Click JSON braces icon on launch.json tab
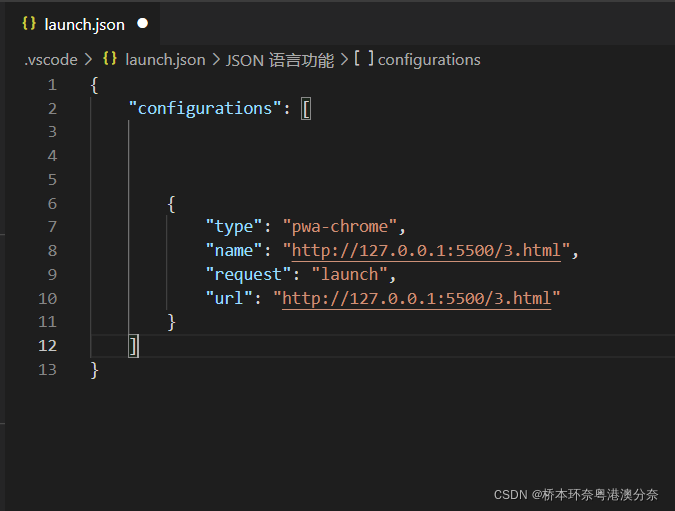This screenshot has height=511, width=675. (x=29, y=23)
